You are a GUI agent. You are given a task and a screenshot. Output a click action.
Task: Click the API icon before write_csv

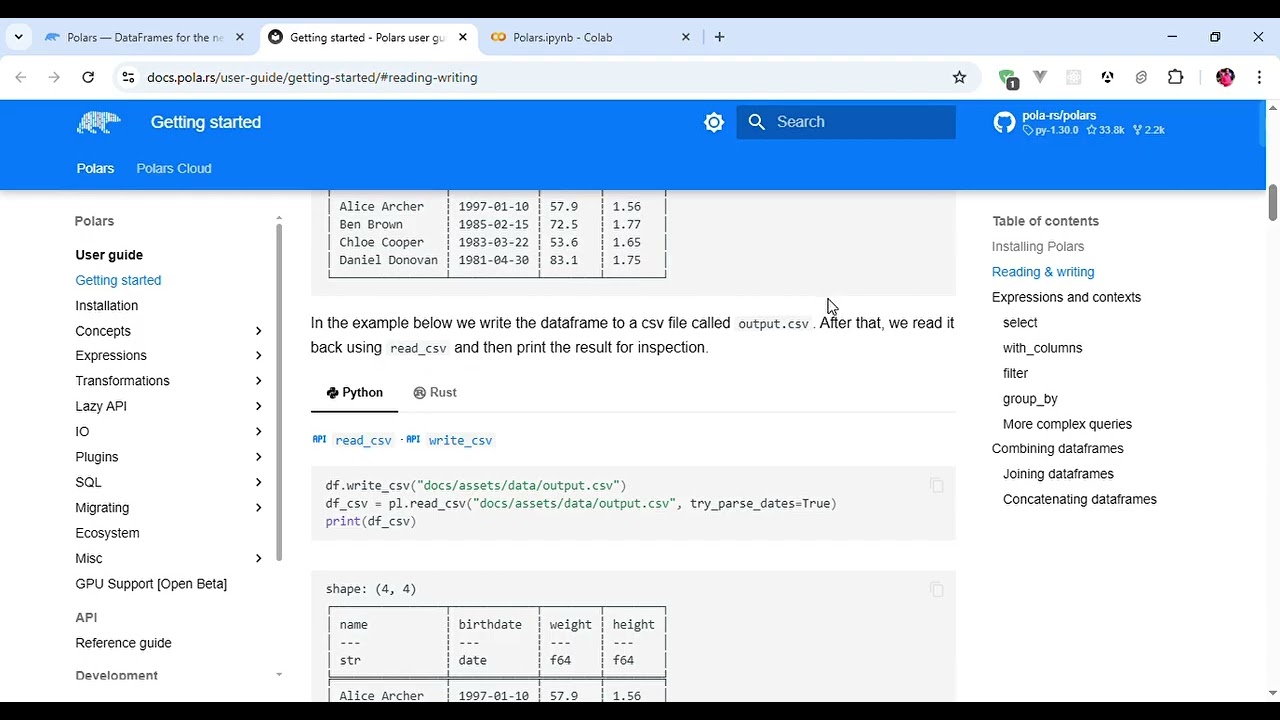413,439
